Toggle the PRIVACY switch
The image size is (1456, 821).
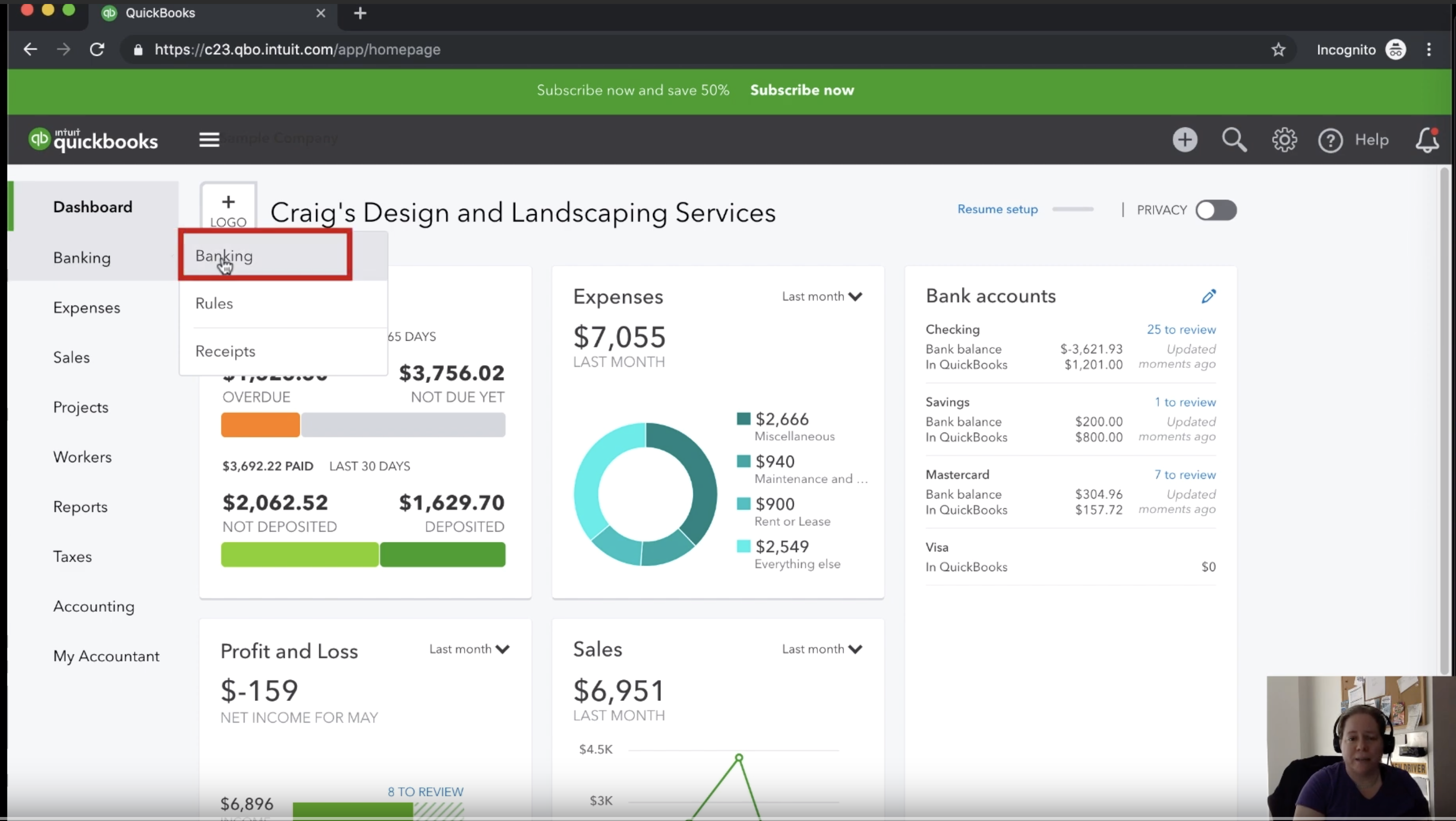(1216, 210)
